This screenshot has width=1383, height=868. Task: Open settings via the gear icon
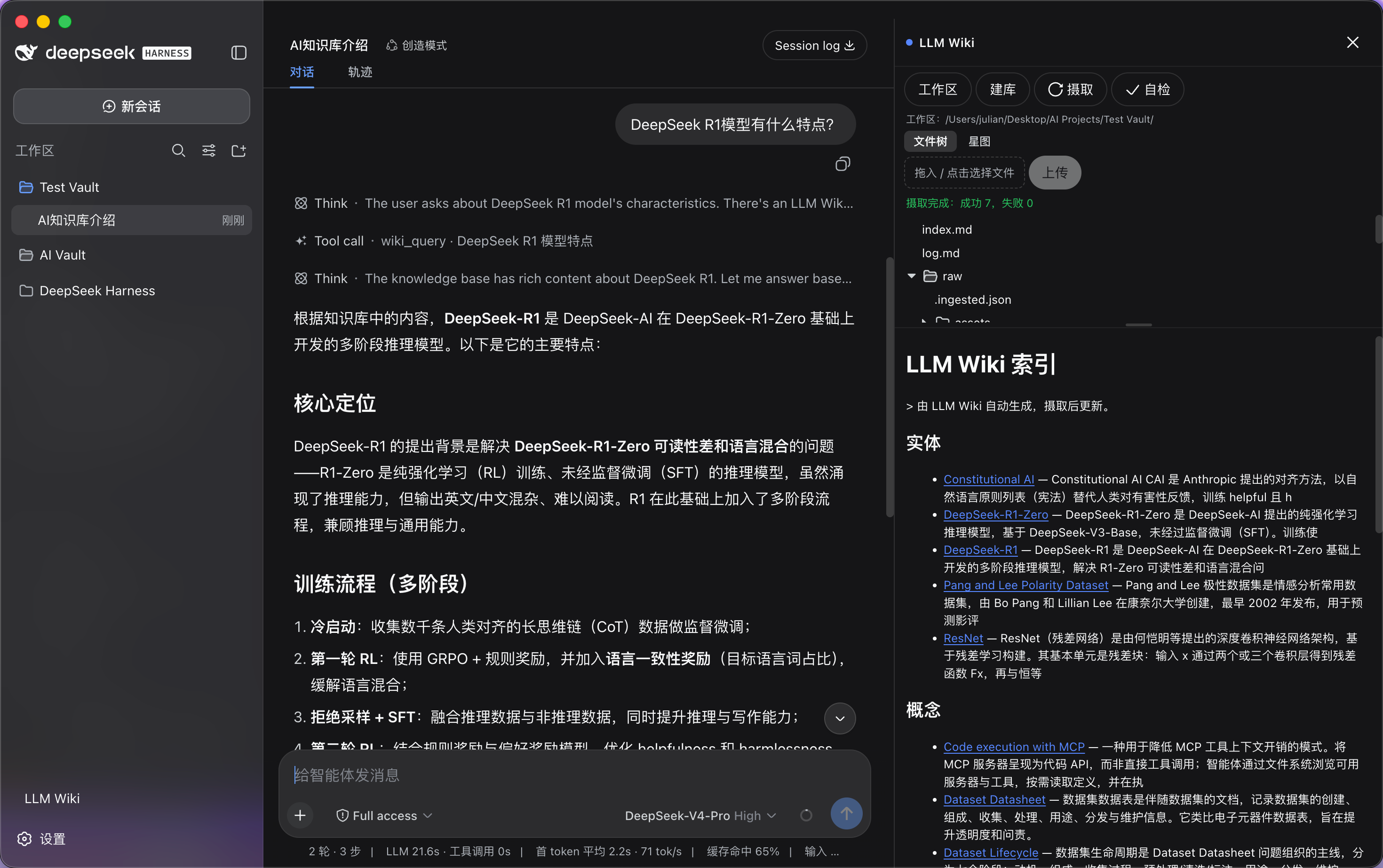coord(24,839)
